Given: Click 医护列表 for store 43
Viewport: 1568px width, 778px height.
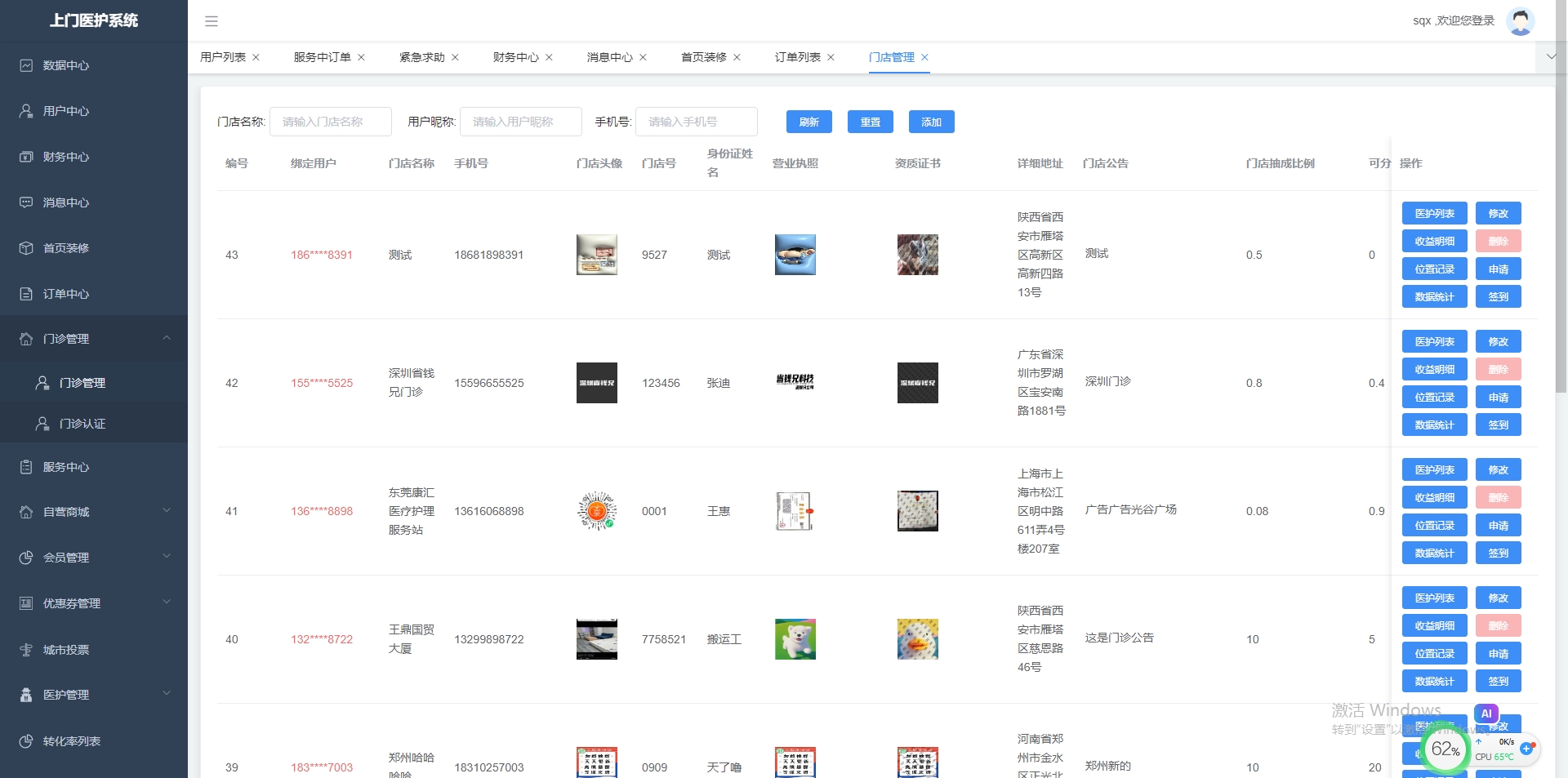Looking at the screenshot, I should coord(1435,213).
